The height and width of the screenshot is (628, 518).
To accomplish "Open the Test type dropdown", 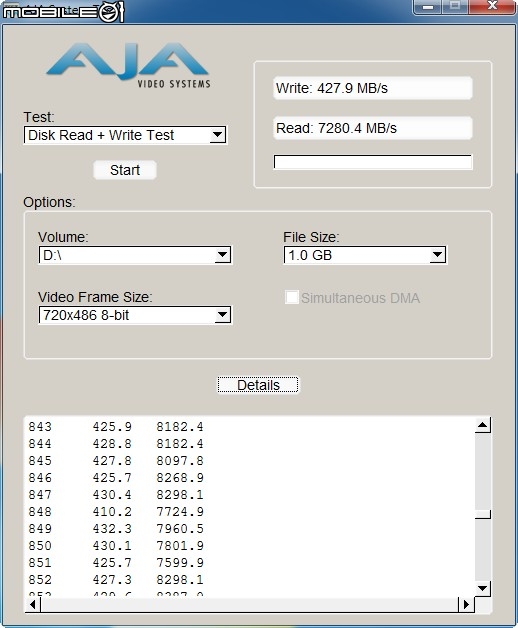I will [125, 135].
